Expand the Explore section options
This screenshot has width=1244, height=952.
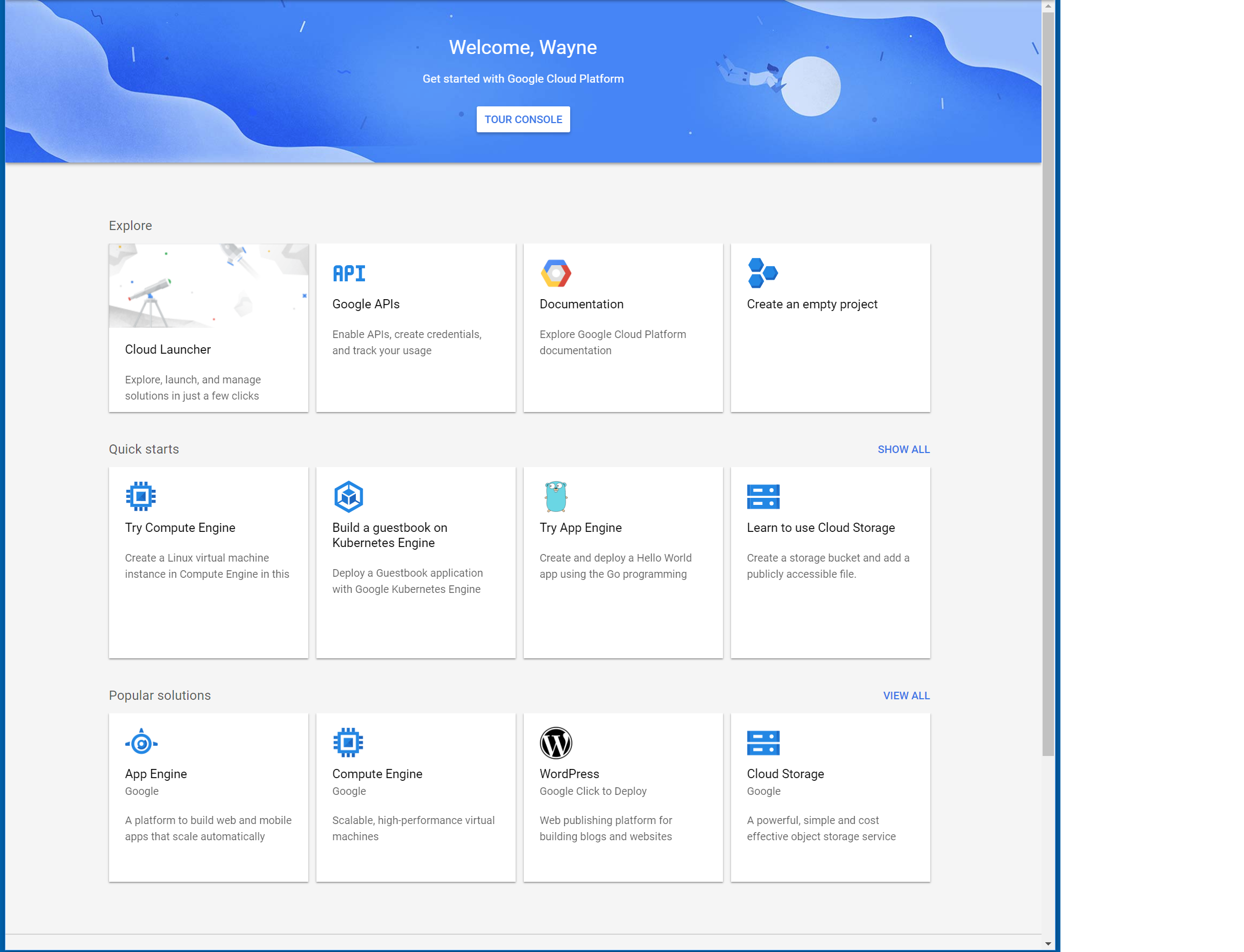[x=130, y=225]
